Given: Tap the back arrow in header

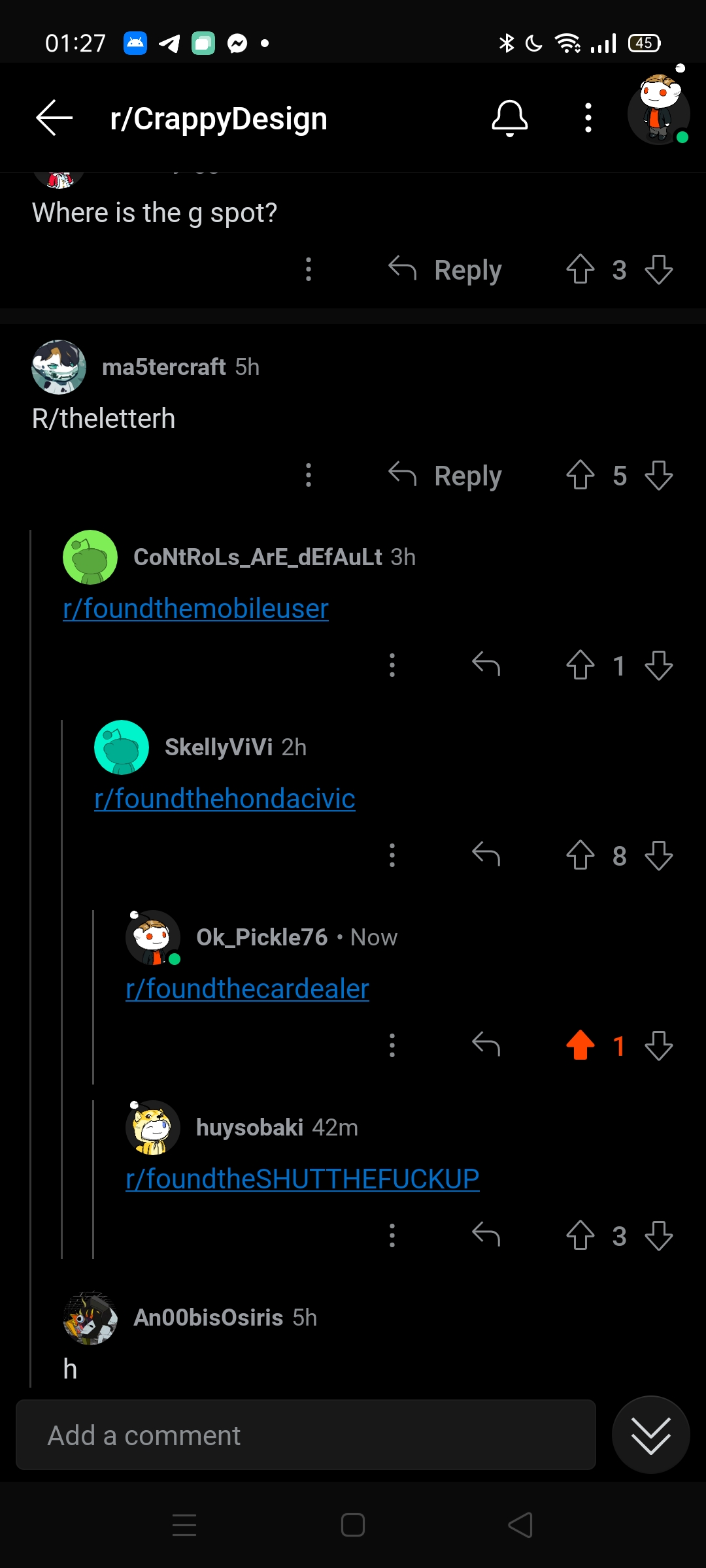Looking at the screenshot, I should click(x=54, y=118).
